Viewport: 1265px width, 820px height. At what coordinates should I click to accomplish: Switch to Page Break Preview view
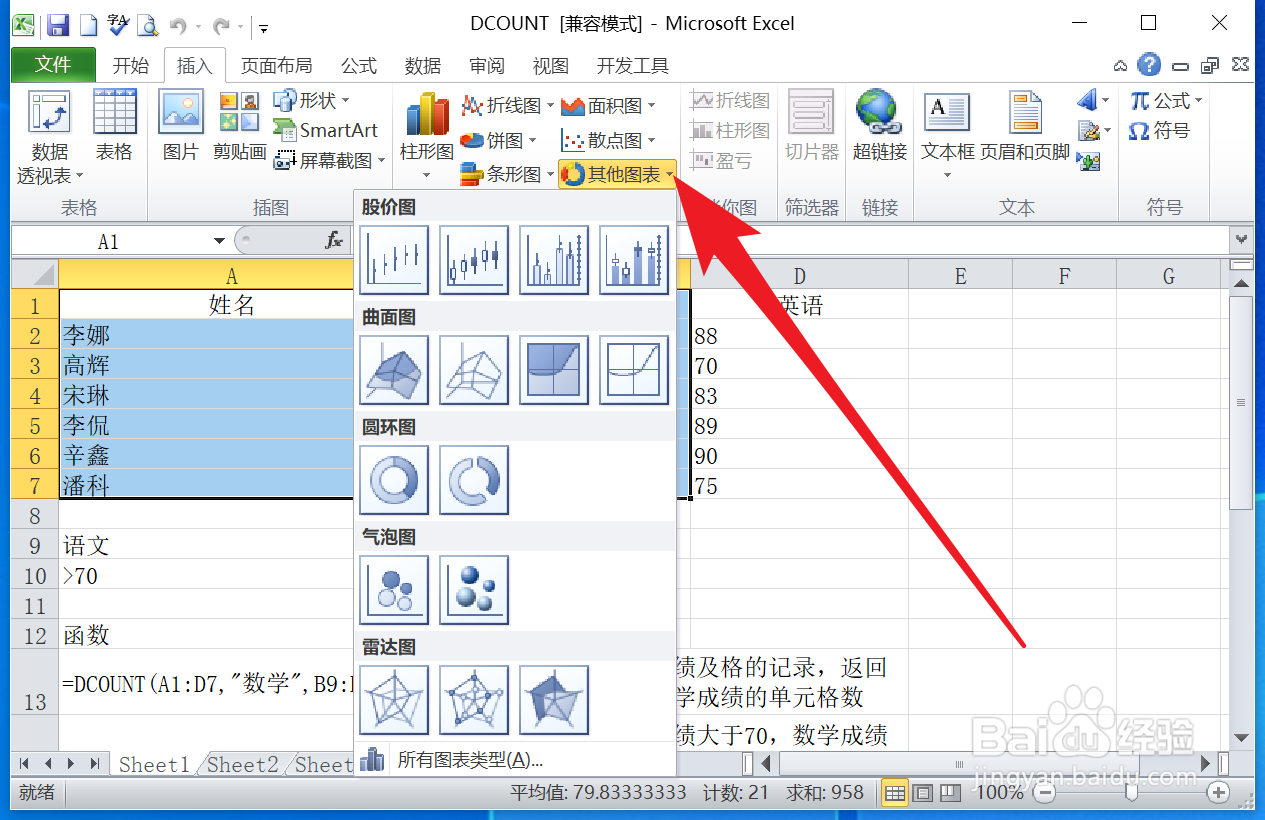(x=949, y=793)
